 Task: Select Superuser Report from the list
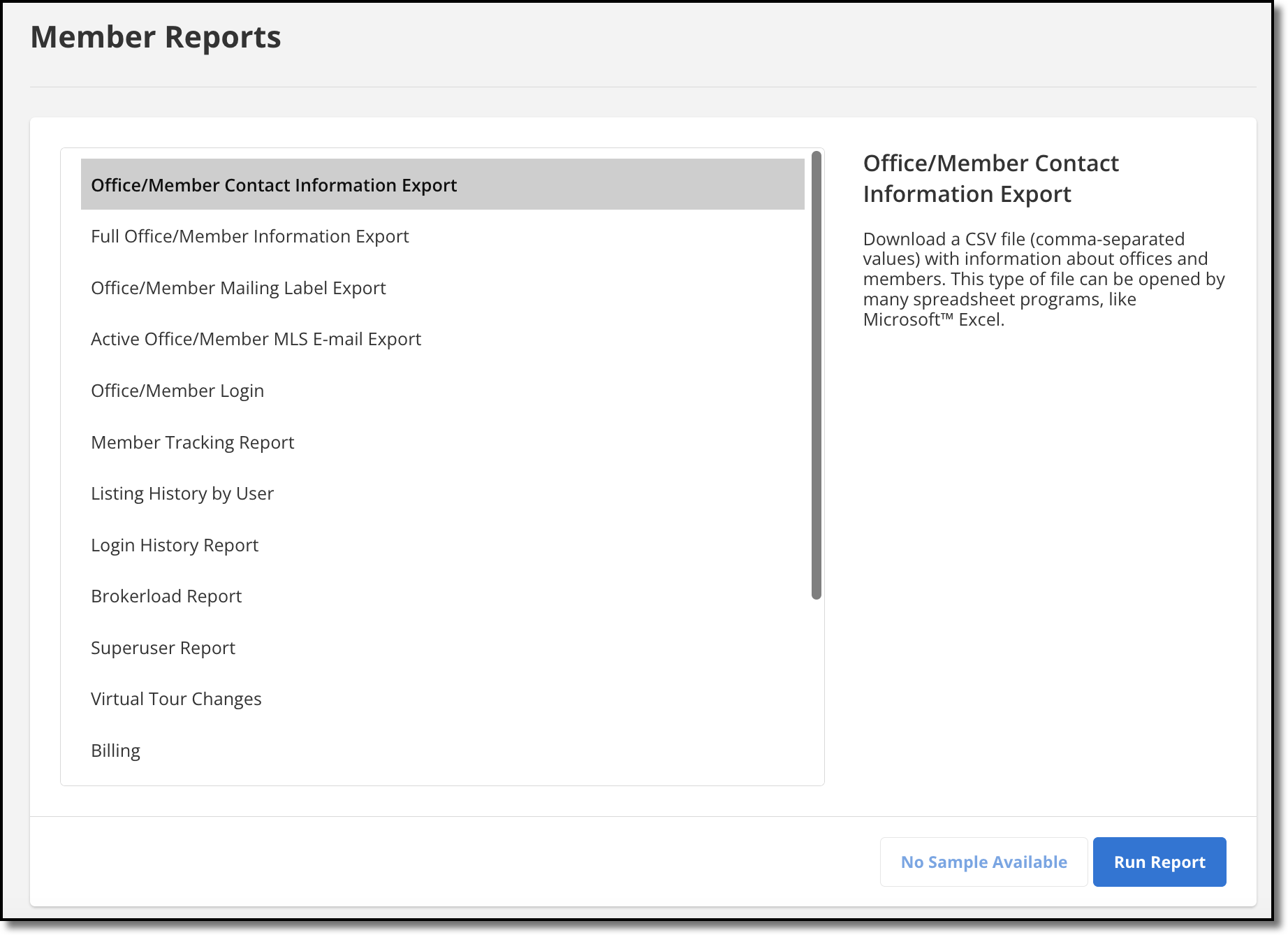pos(442,648)
